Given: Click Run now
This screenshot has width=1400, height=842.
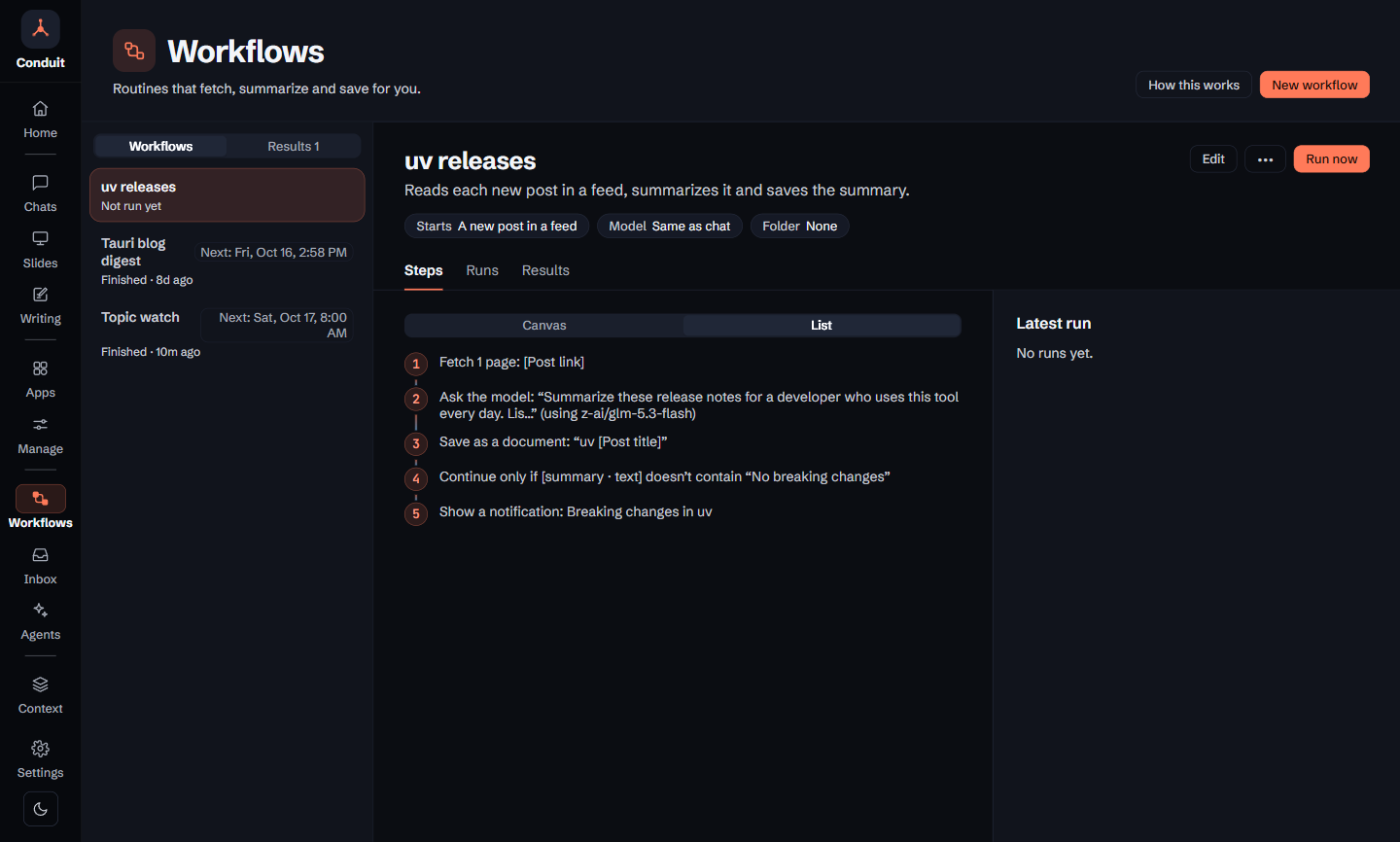Looking at the screenshot, I should (x=1332, y=159).
